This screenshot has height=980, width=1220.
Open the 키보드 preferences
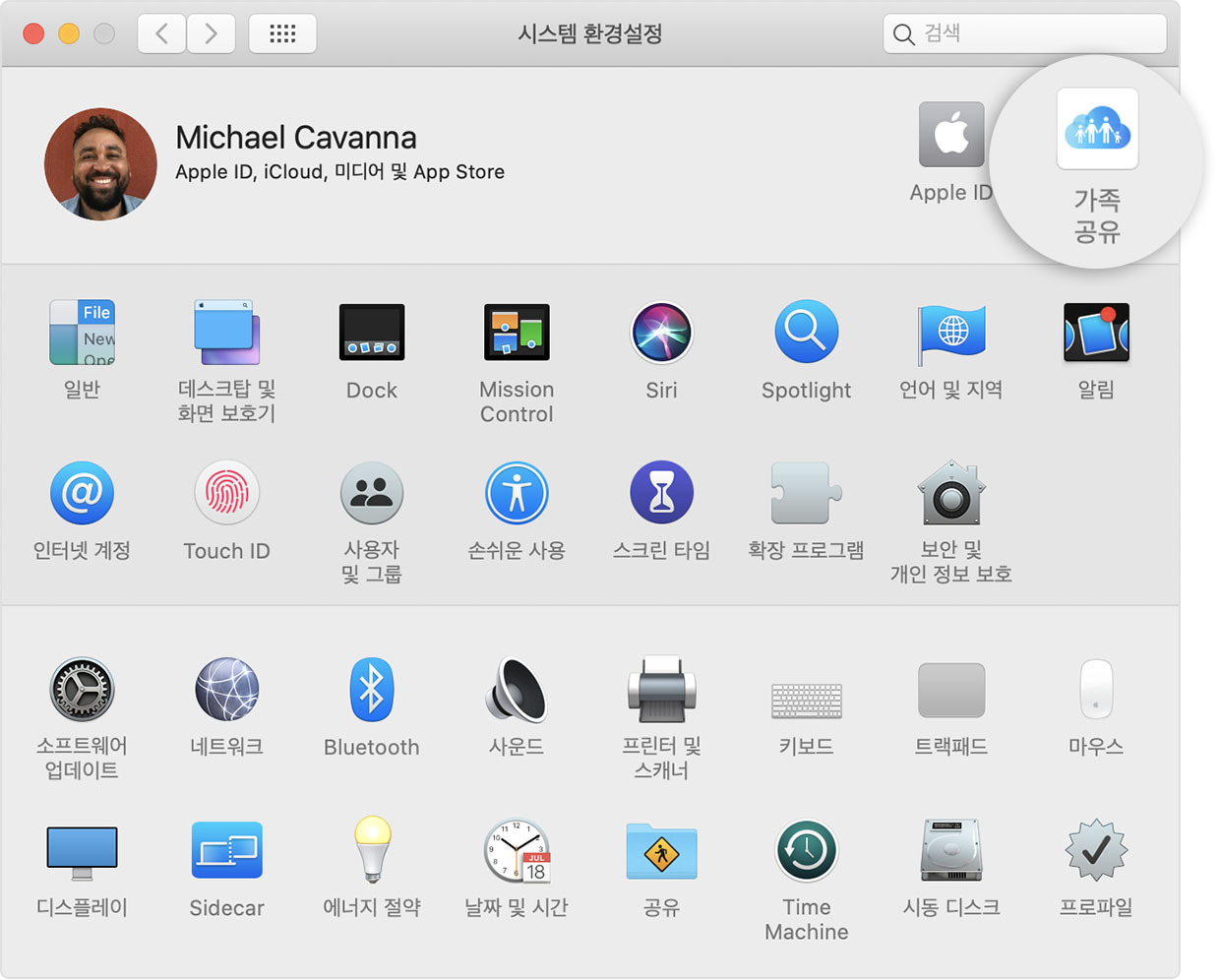click(x=806, y=701)
